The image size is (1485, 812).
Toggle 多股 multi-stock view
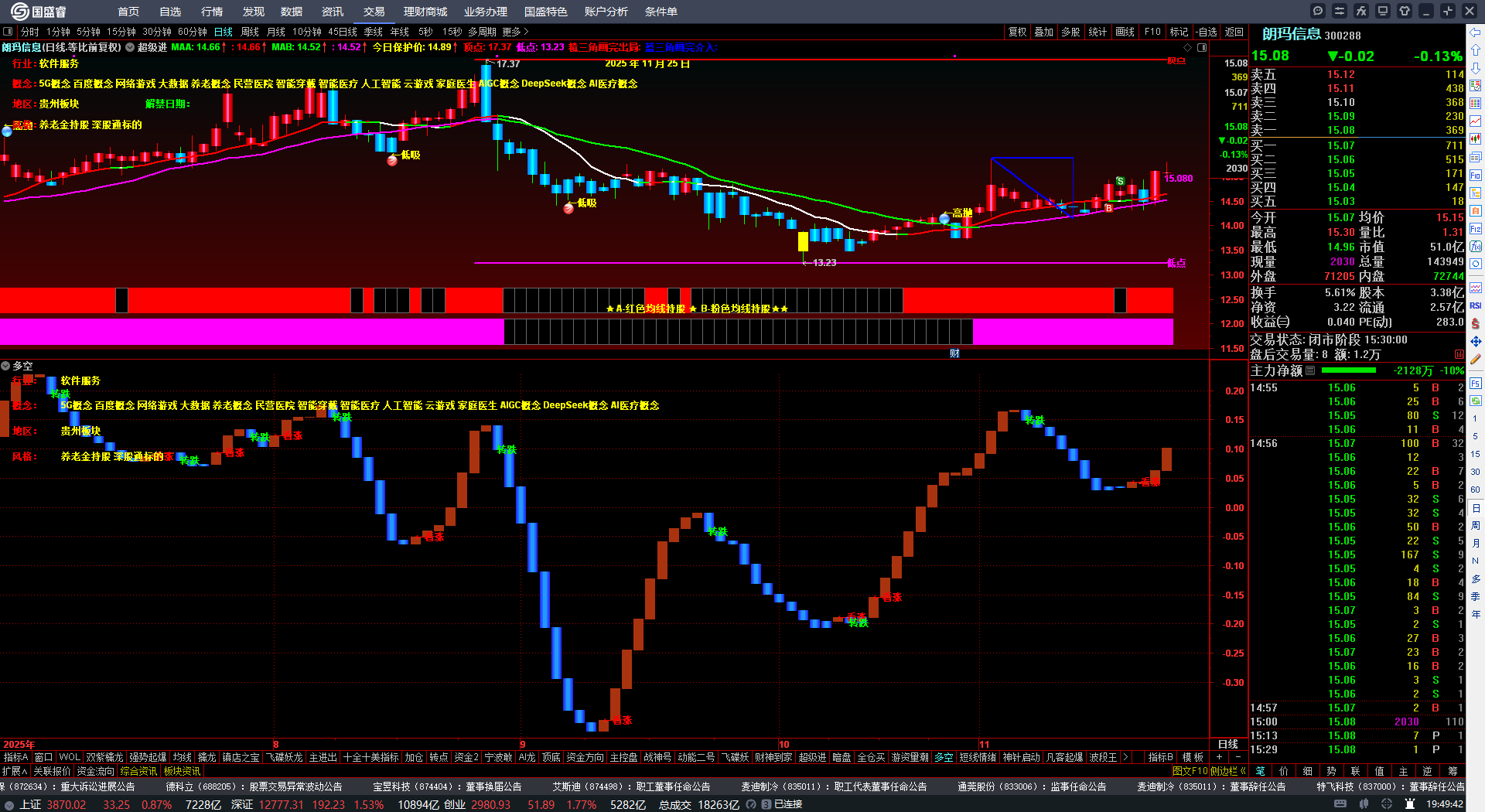point(1070,32)
